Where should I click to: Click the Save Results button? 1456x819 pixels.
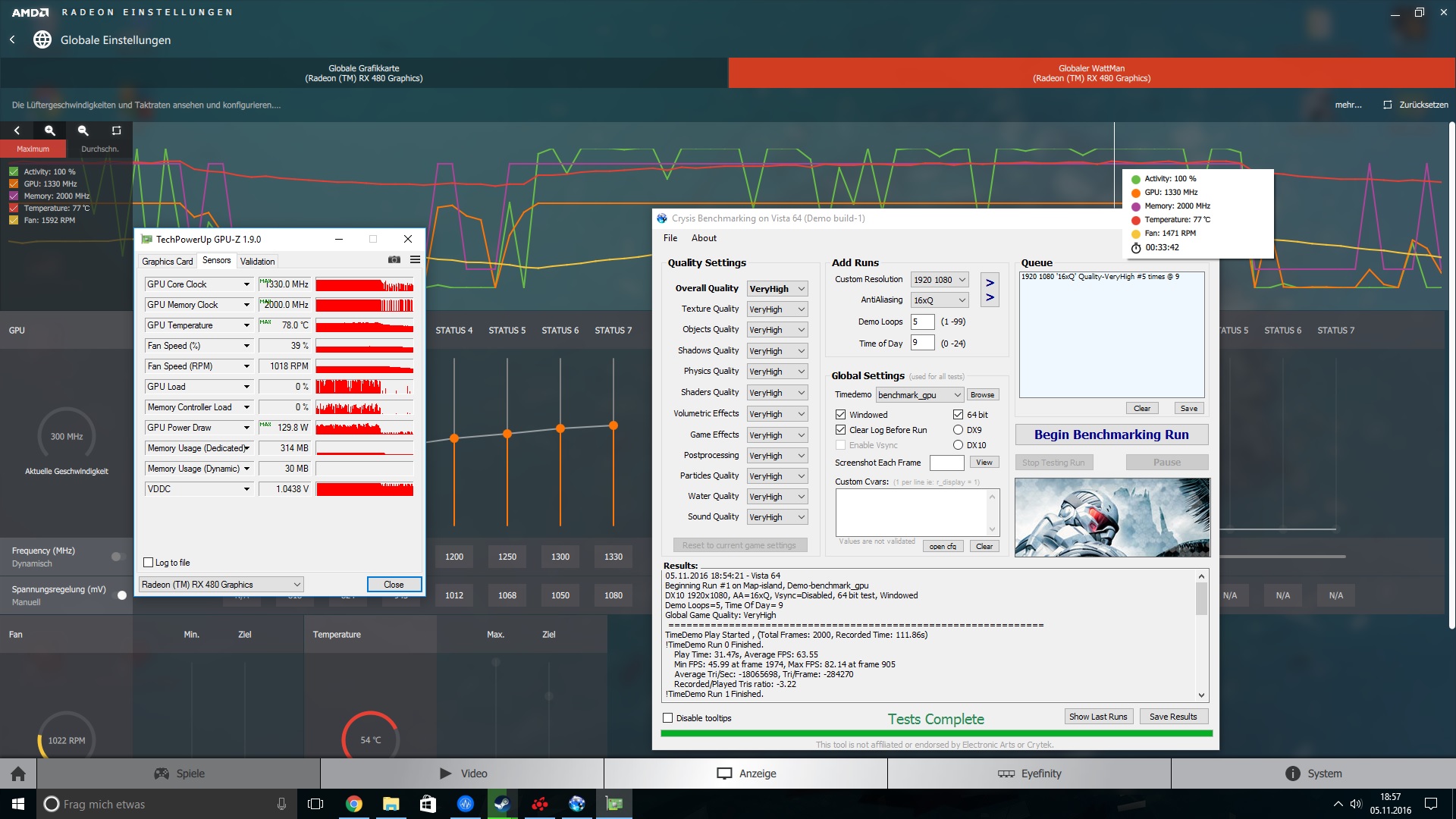(x=1172, y=717)
